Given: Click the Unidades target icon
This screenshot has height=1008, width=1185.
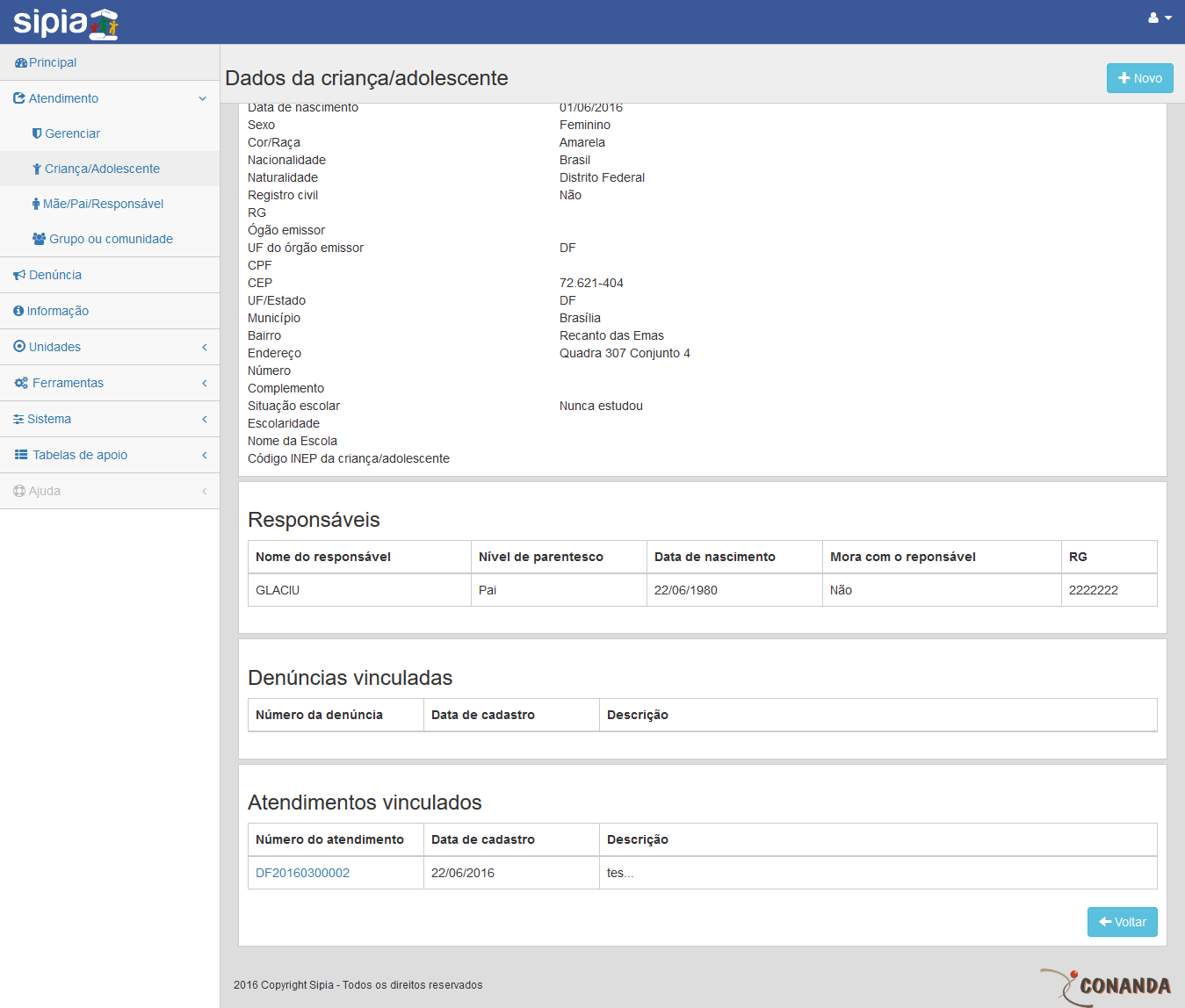Looking at the screenshot, I should click(19, 347).
